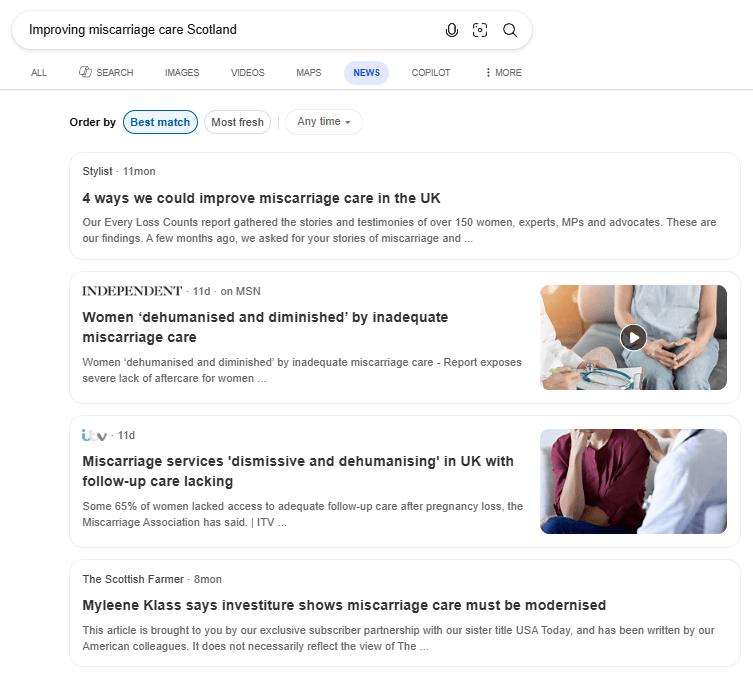Switch sorting to Most fresh
753x675 pixels.
[x=237, y=122]
